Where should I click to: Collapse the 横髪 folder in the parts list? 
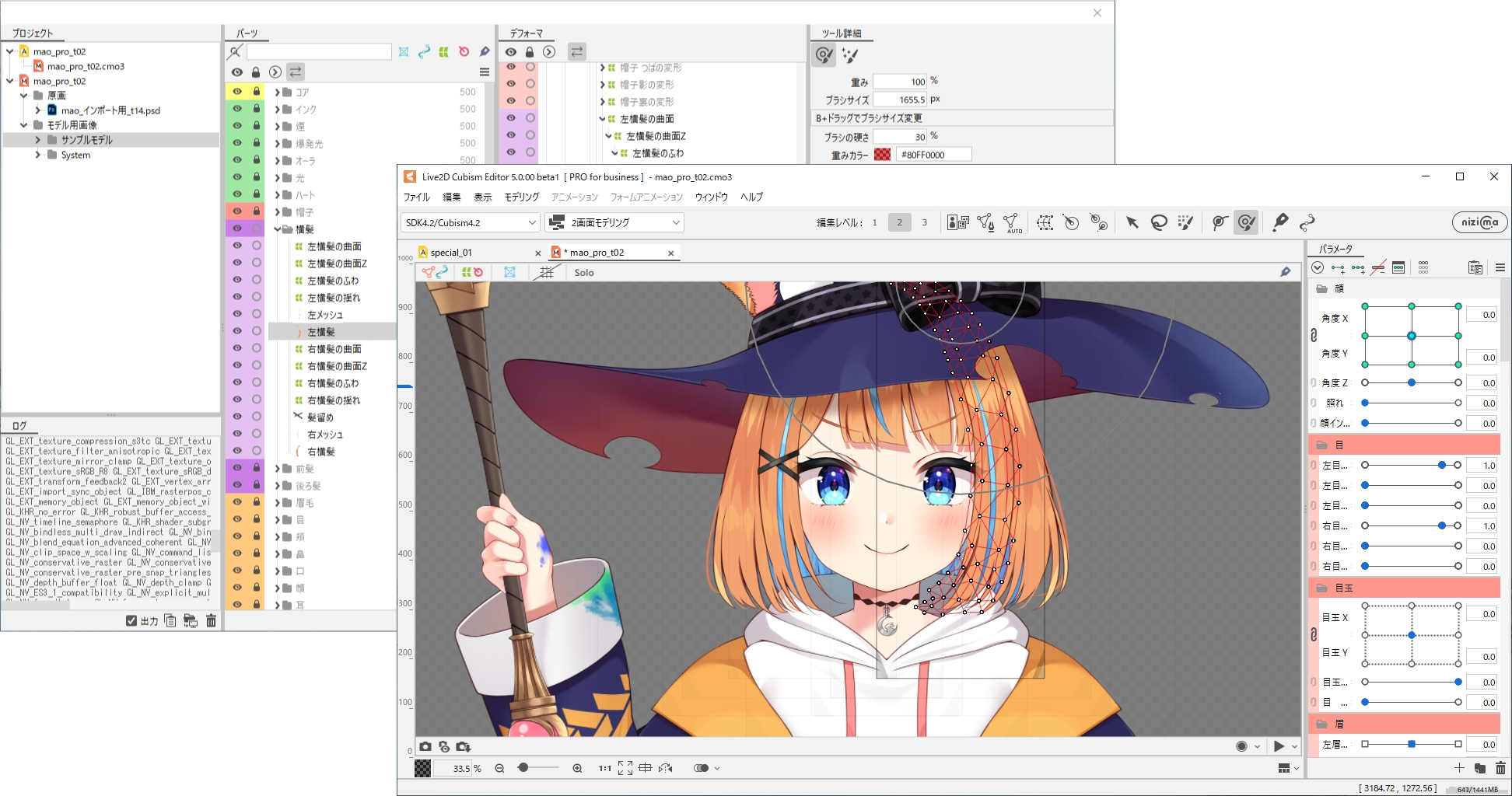pos(277,229)
